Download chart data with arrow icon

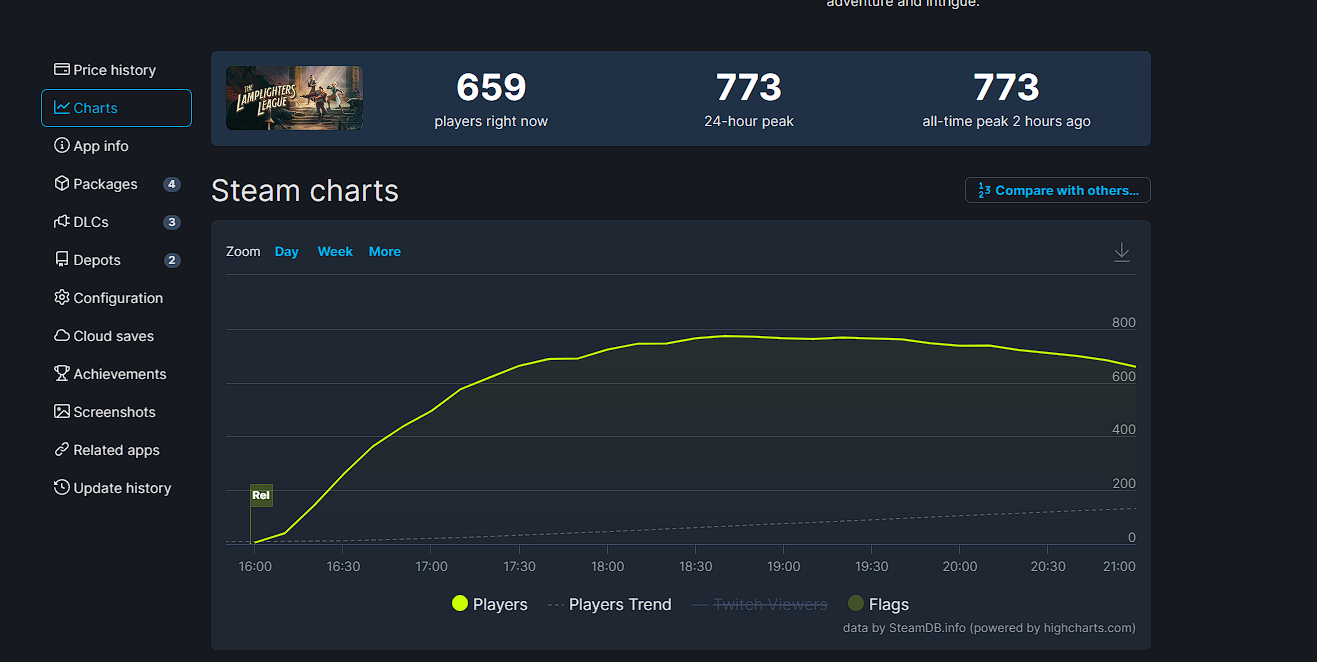point(1121,252)
